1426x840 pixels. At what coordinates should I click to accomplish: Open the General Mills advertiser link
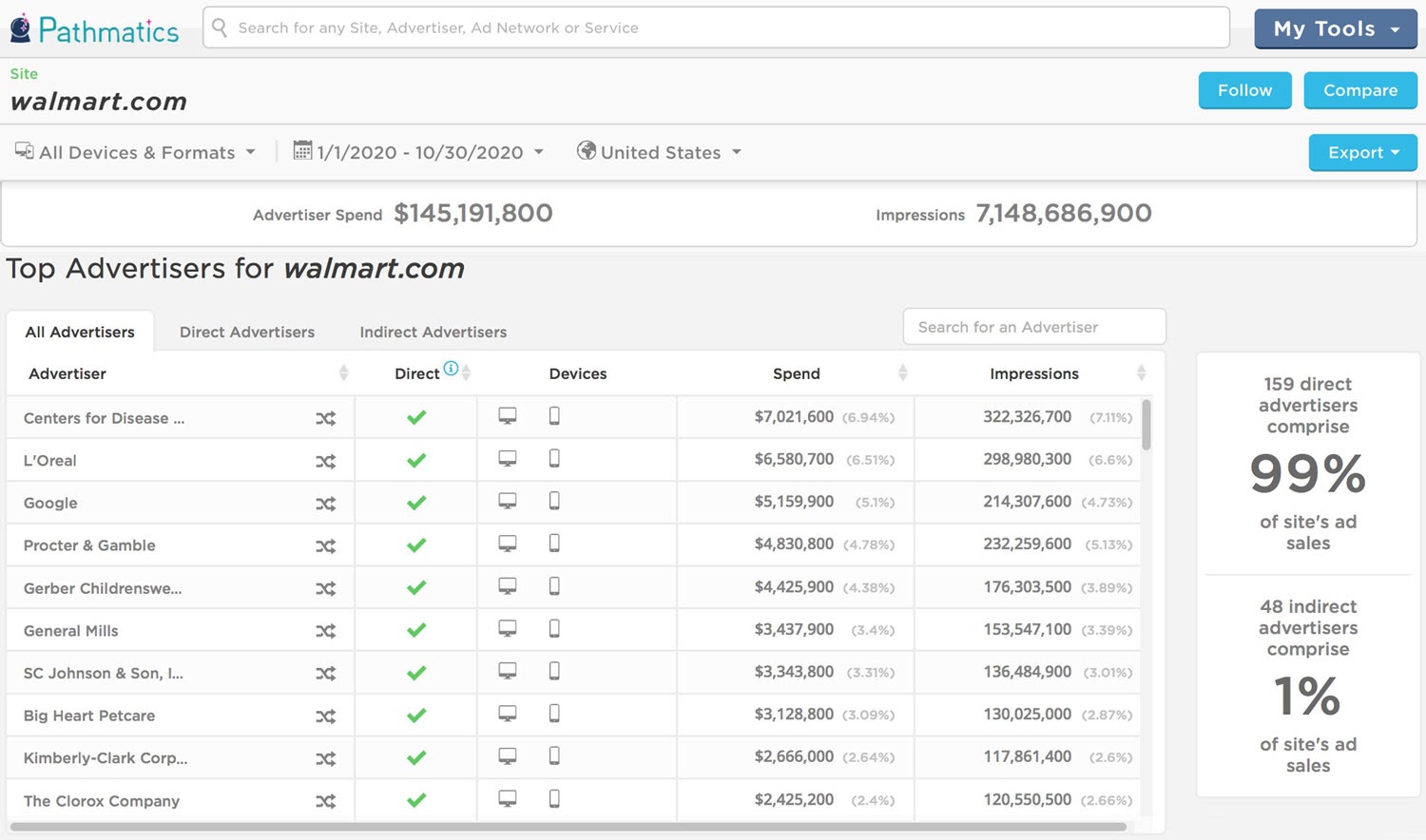pyautogui.click(x=71, y=631)
